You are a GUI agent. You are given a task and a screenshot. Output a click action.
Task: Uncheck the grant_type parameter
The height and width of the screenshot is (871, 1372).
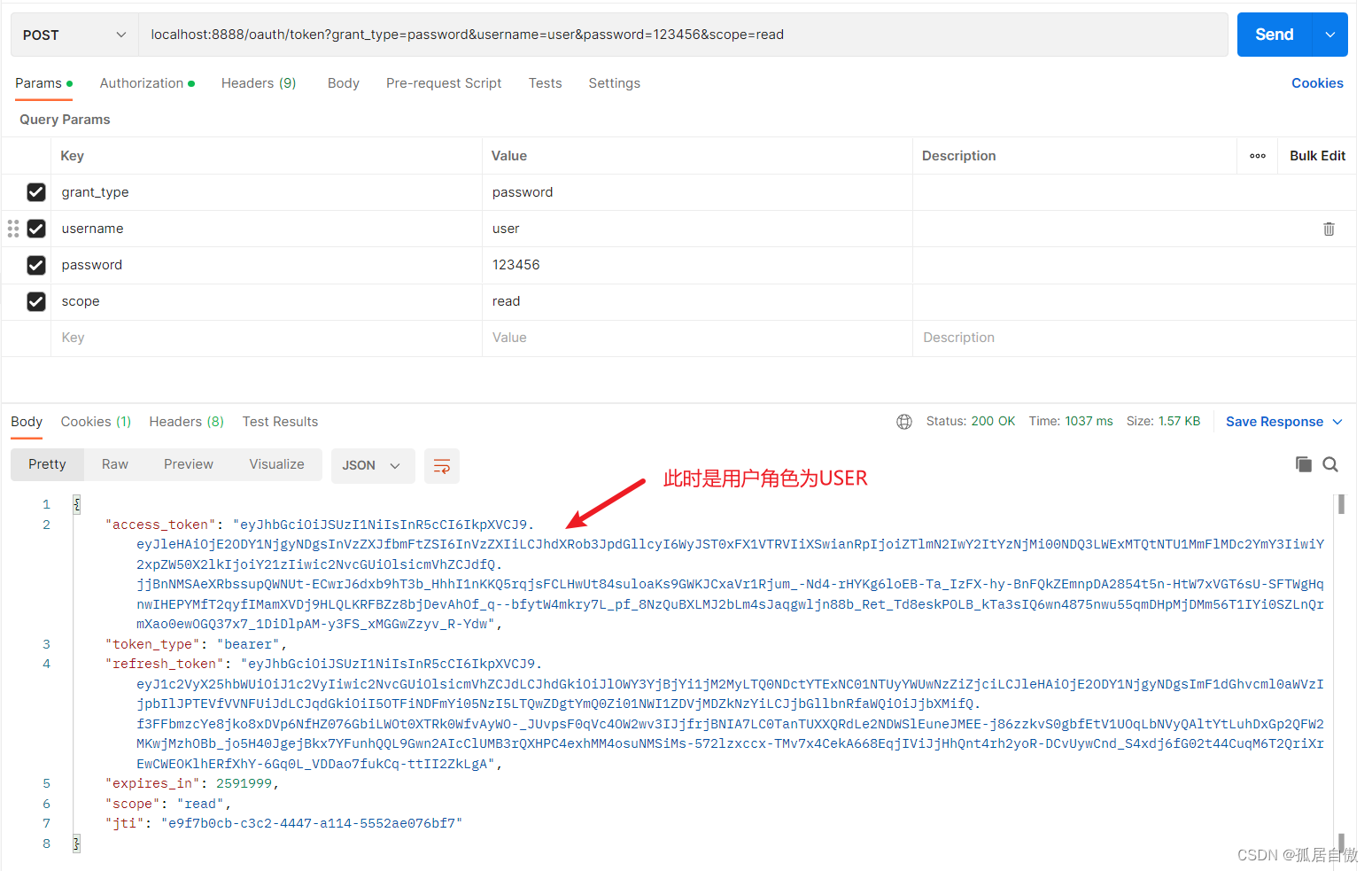[36, 192]
